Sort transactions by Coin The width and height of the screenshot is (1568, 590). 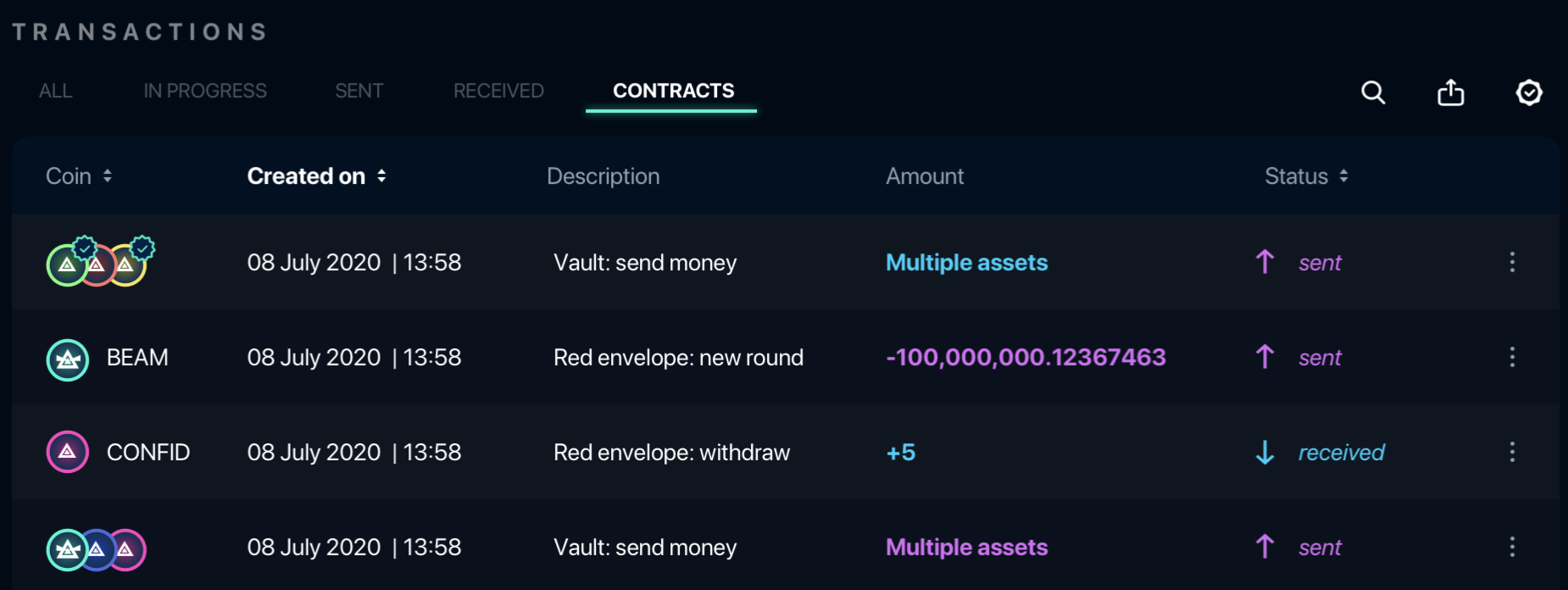click(x=78, y=176)
